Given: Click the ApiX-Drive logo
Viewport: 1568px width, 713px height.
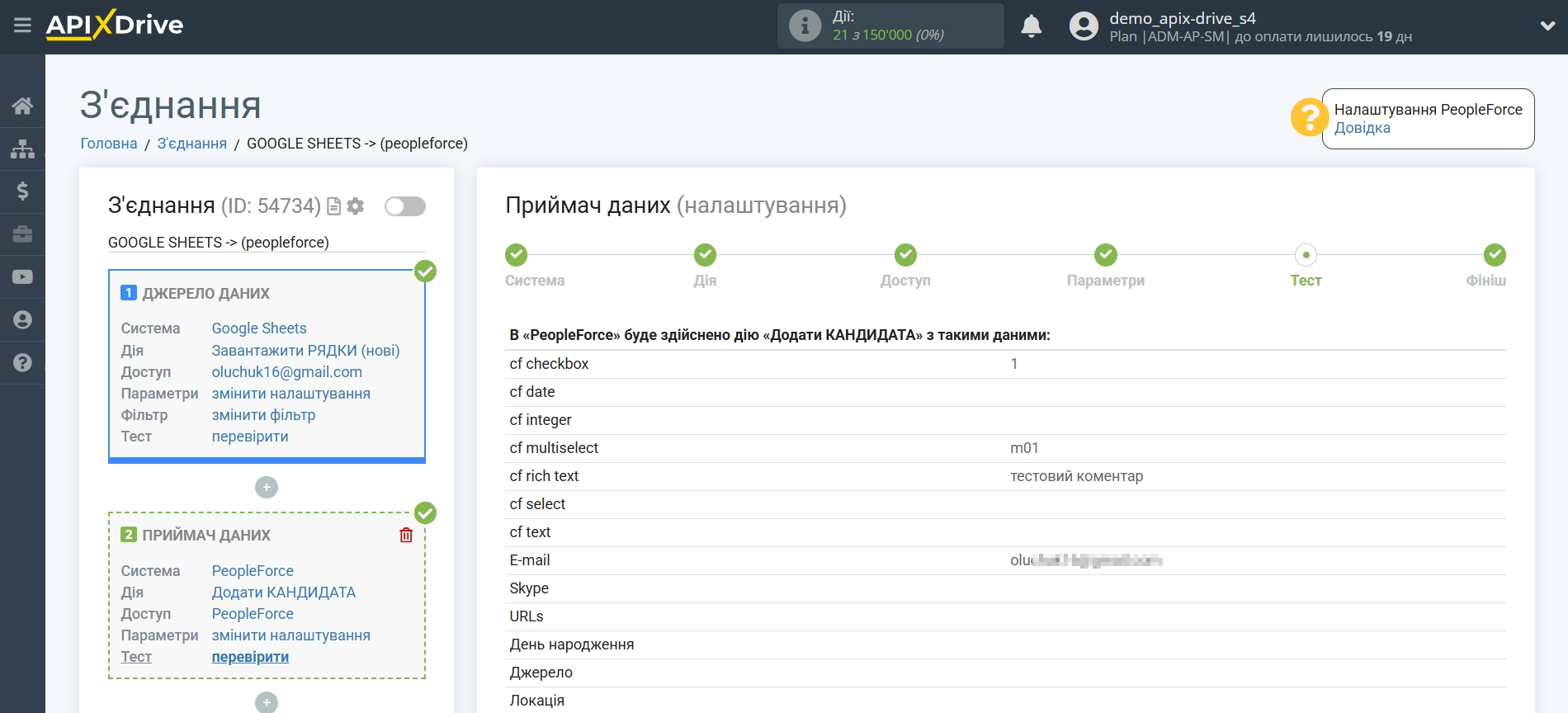Looking at the screenshot, I should pyautogui.click(x=115, y=25).
